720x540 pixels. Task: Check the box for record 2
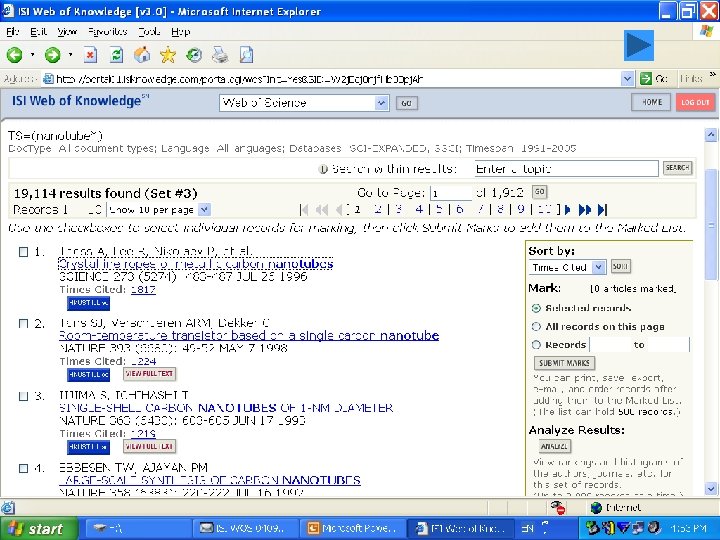click(23, 324)
